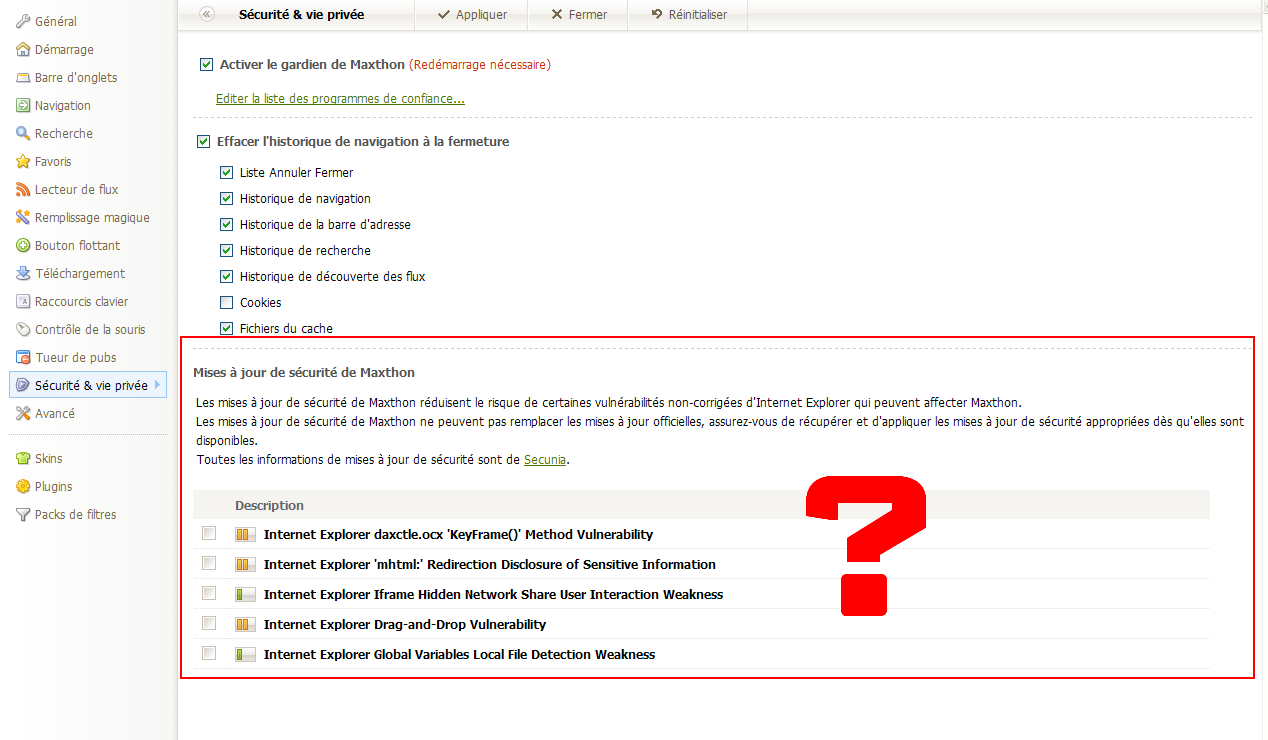This screenshot has width=1268, height=740.
Task: Open the Général settings section
Action: tap(55, 22)
